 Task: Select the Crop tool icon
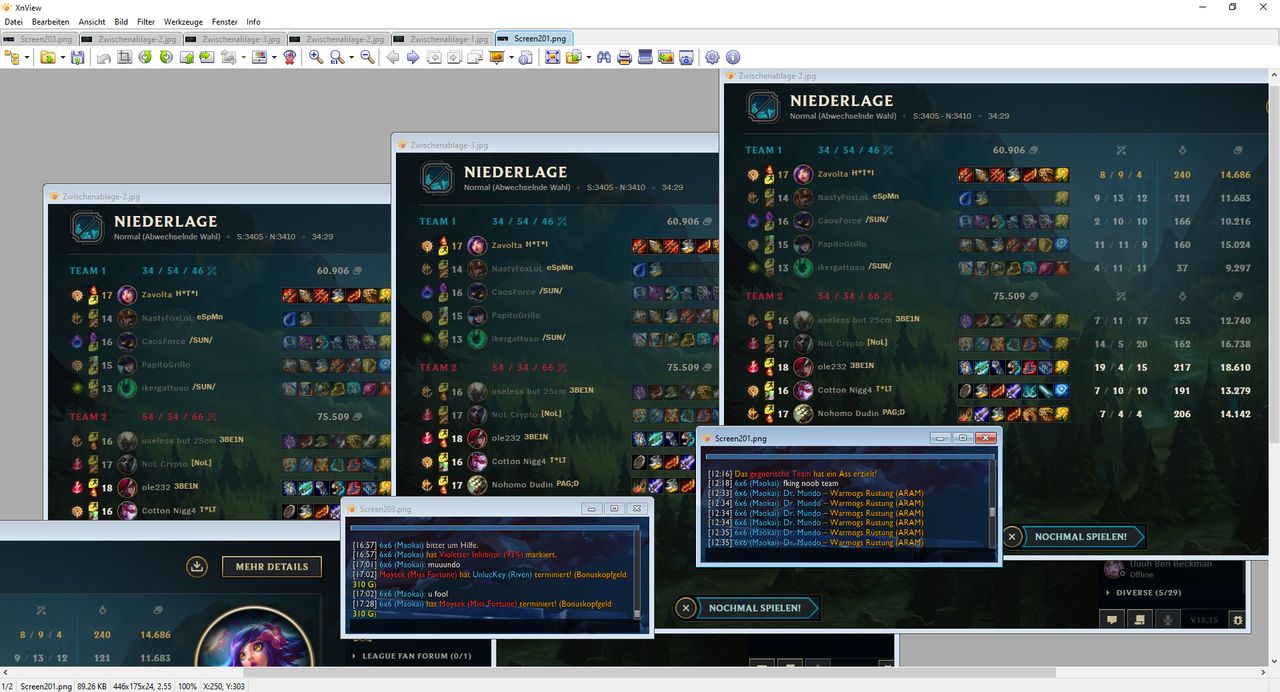point(124,58)
